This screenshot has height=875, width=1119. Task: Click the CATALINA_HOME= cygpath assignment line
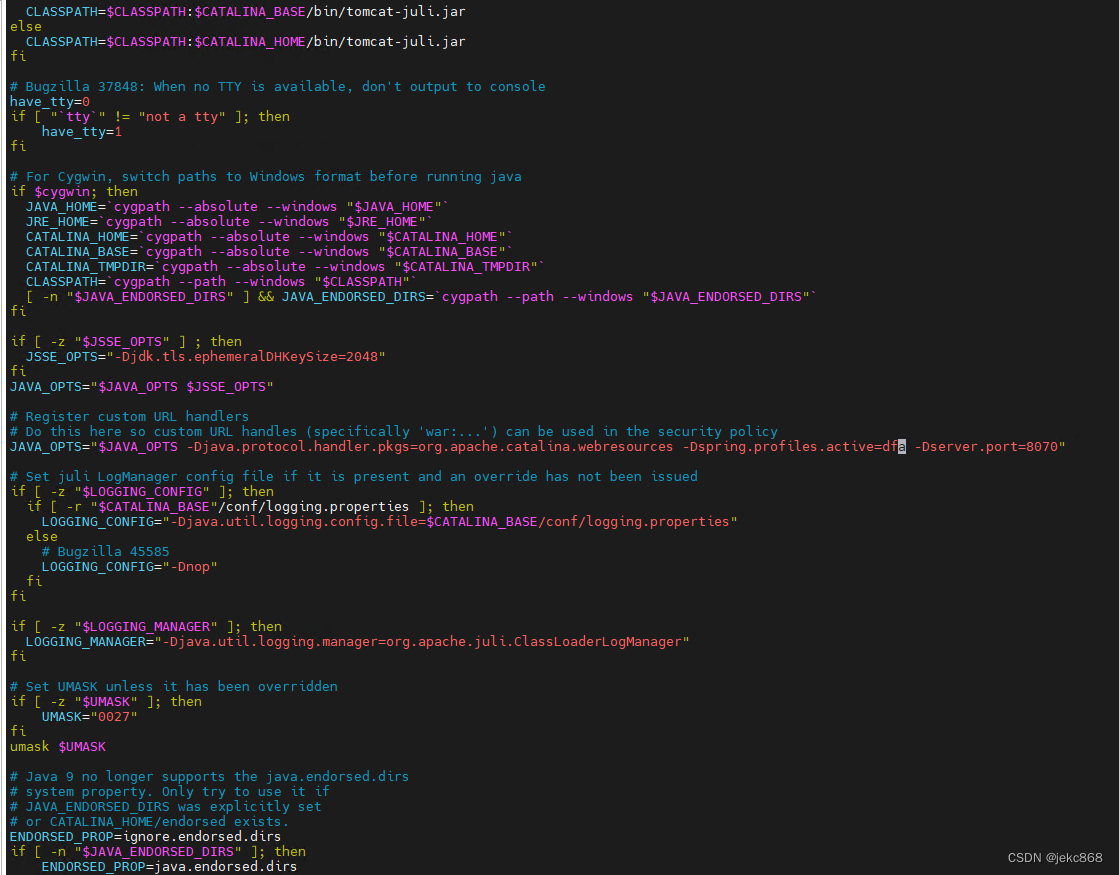coord(269,237)
